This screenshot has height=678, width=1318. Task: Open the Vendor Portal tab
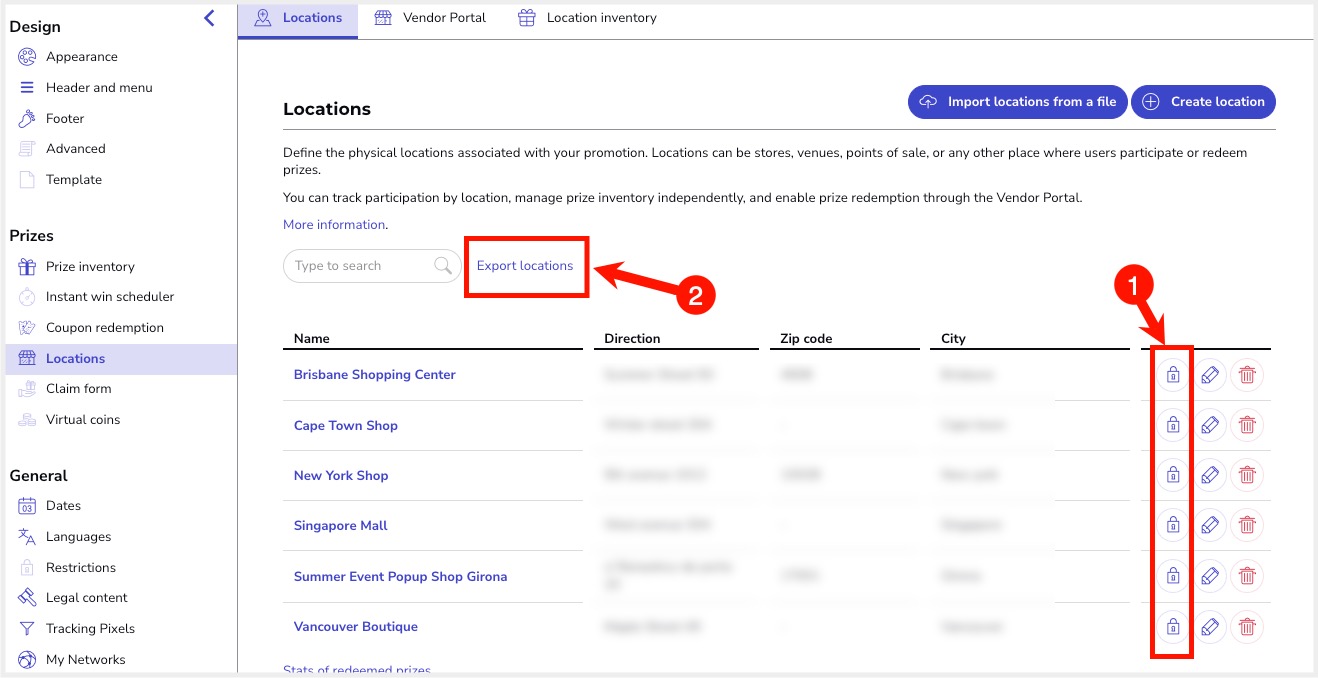click(430, 18)
